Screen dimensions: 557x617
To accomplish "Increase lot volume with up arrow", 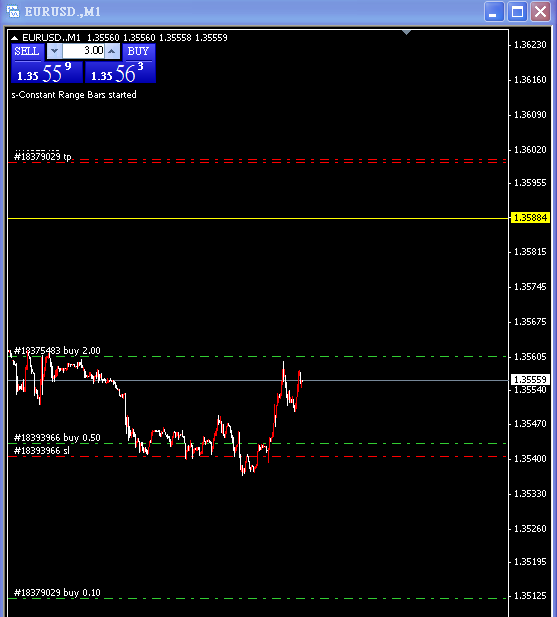I will 112,51.
